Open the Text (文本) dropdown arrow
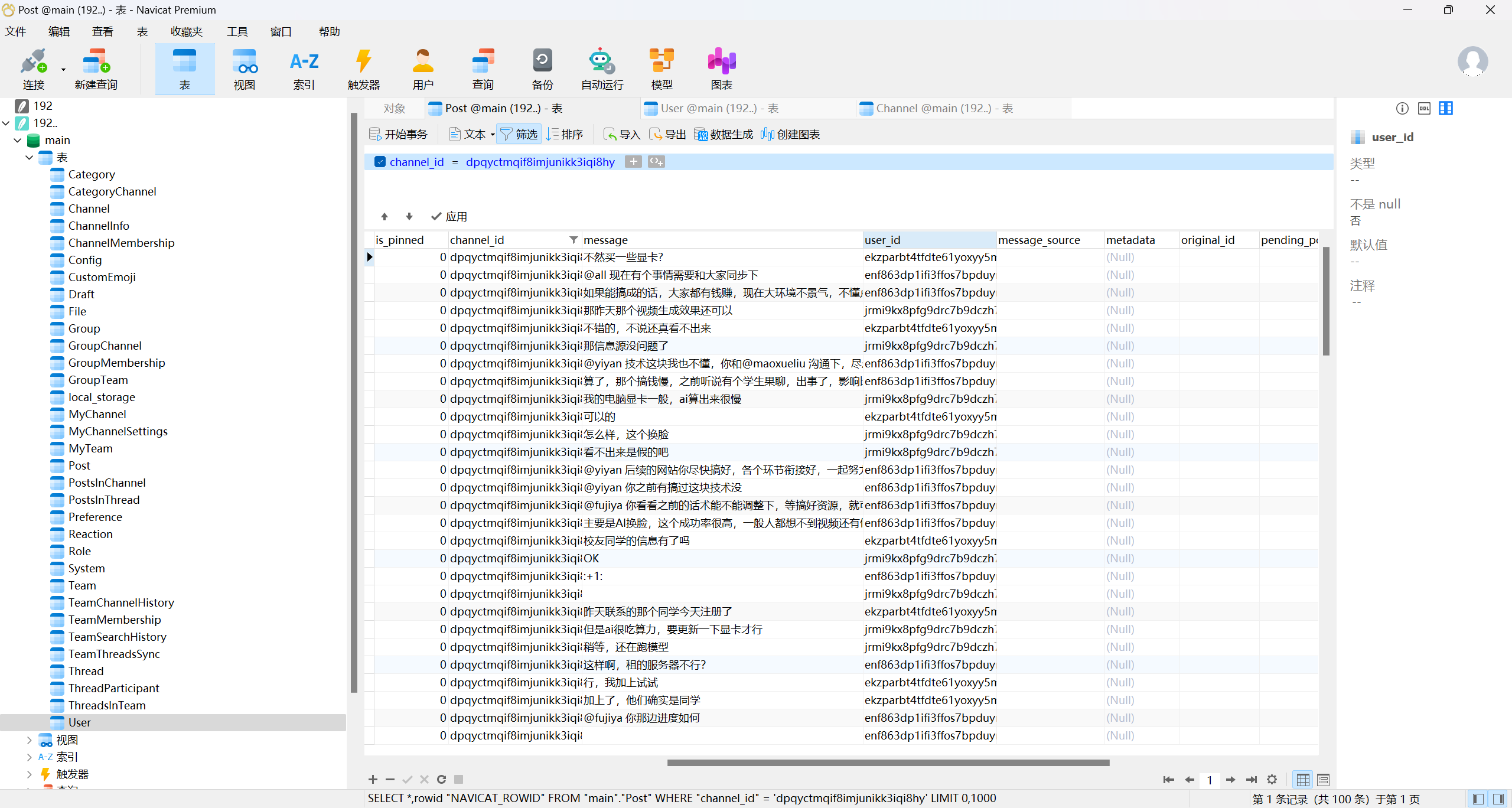The width and height of the screenshot is (1512, 808). (493, 135)
